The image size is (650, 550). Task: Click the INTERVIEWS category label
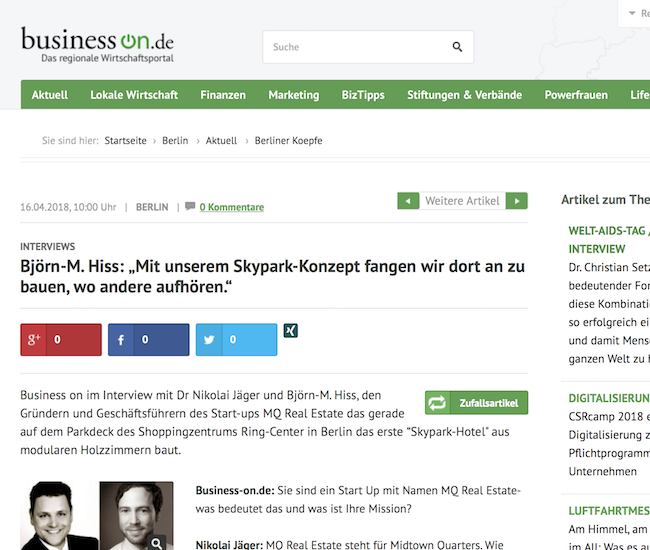coord(48,247)
